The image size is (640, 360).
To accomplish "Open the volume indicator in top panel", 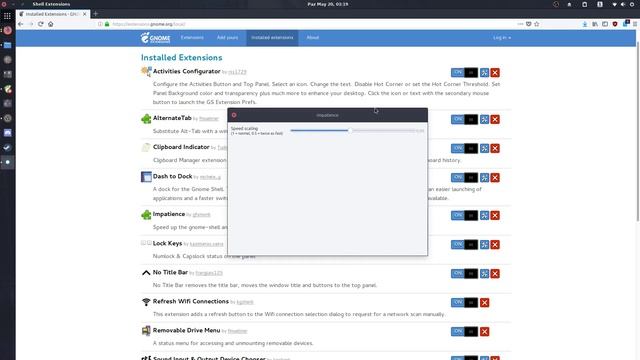I will (x=623, y=4).
